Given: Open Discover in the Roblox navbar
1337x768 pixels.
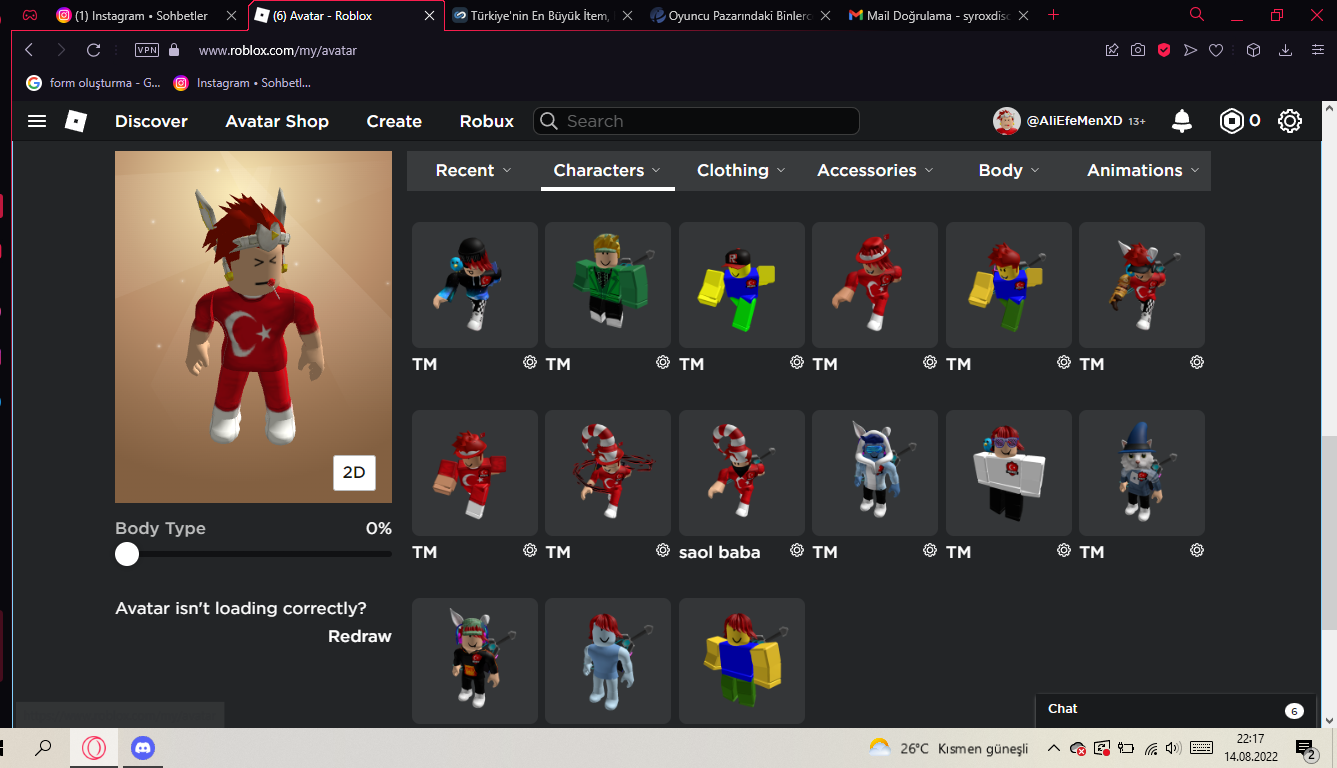Looking at the screenshot, I should tap(151, 121).
